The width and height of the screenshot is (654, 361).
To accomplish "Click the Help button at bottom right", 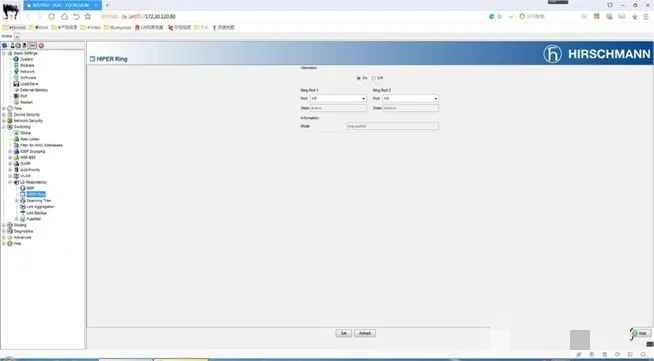I will click(x=641, y=333).
